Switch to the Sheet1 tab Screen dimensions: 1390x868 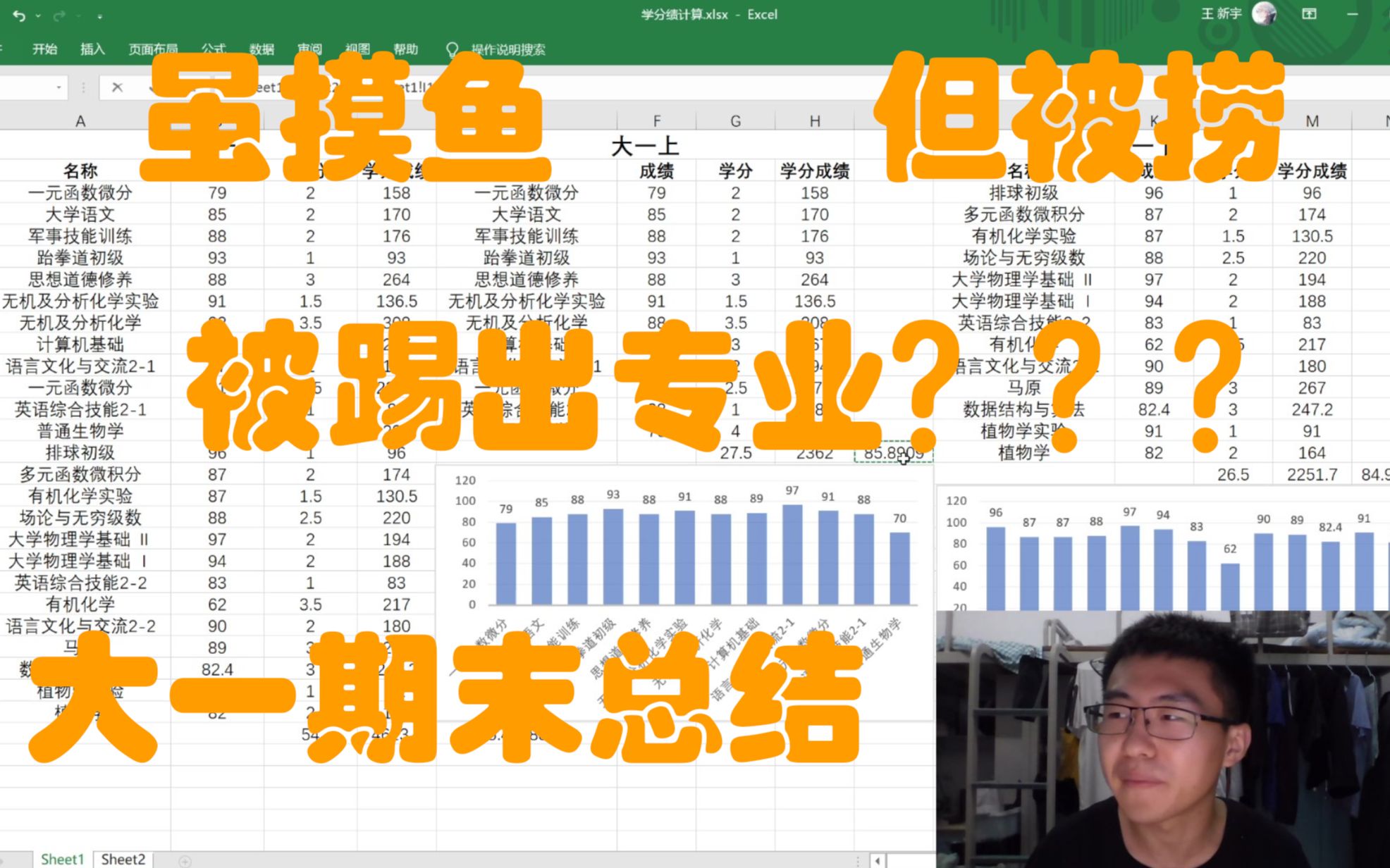62,859
